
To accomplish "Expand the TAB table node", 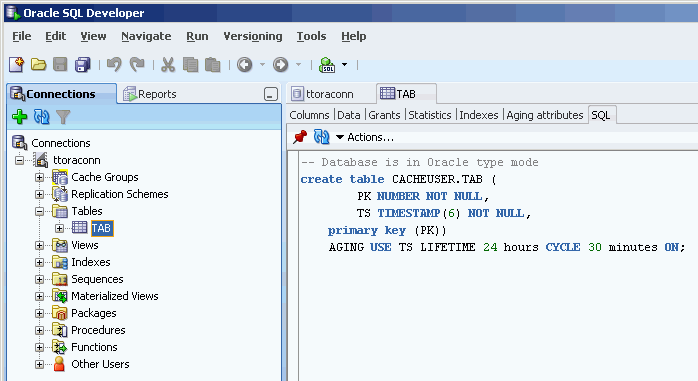I will (x=59, y=228).
